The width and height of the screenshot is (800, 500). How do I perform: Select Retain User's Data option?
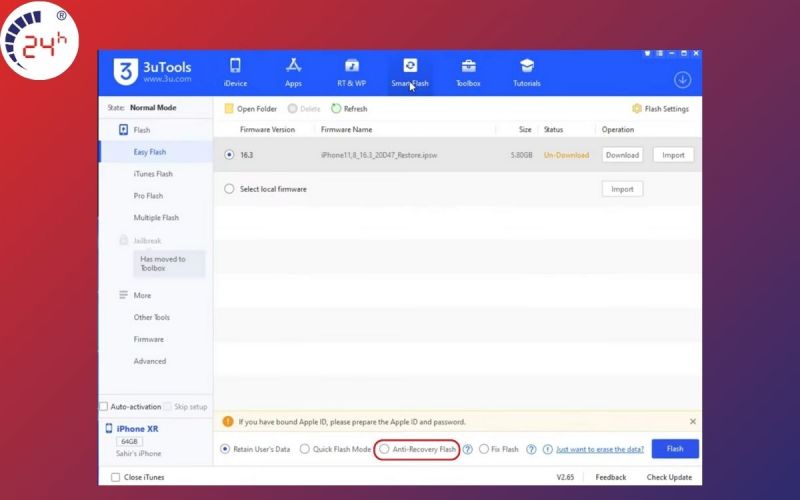[225, 449]
